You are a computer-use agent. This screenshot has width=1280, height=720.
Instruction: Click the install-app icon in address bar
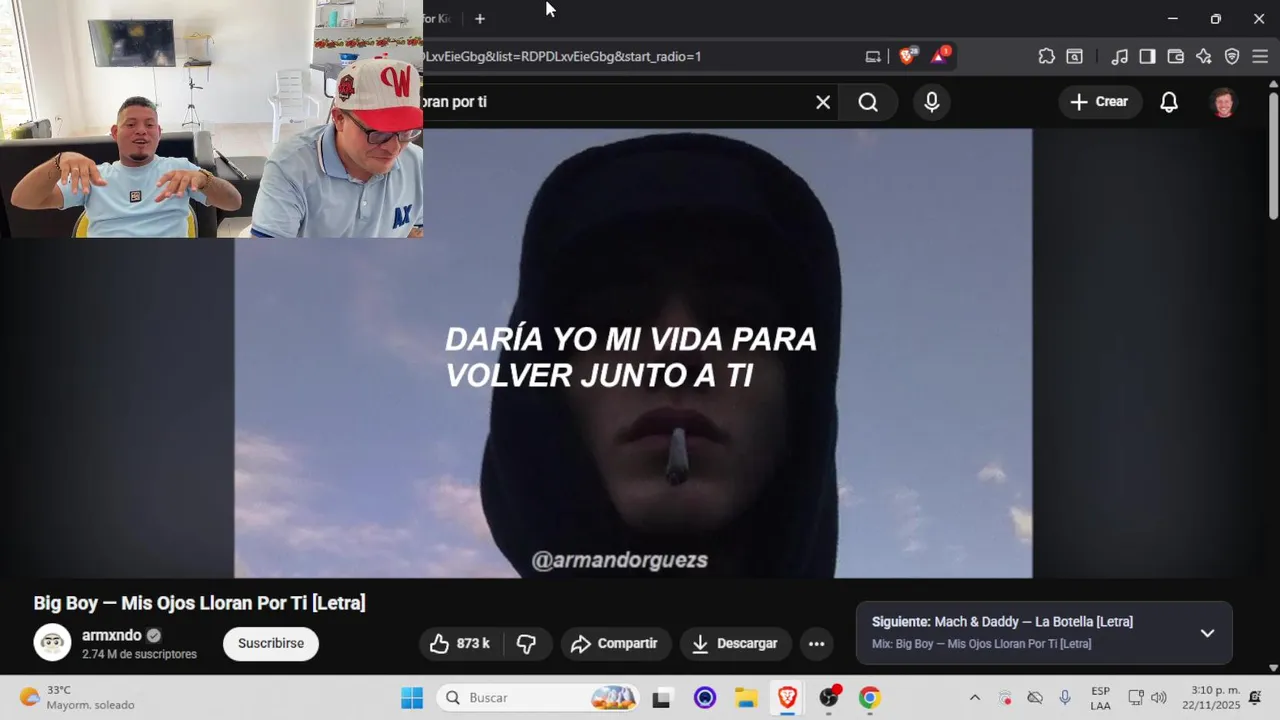click(873, 56)
